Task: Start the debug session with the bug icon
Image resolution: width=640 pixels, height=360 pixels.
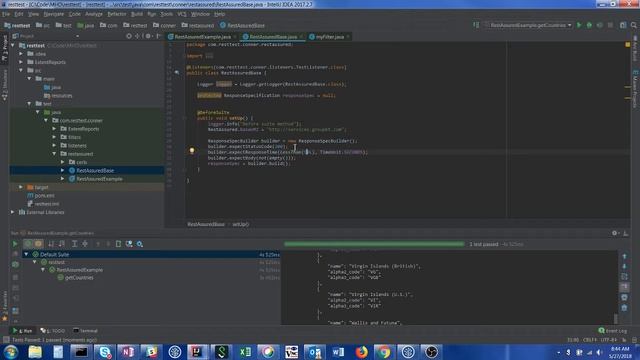Action: click(589, 25)
